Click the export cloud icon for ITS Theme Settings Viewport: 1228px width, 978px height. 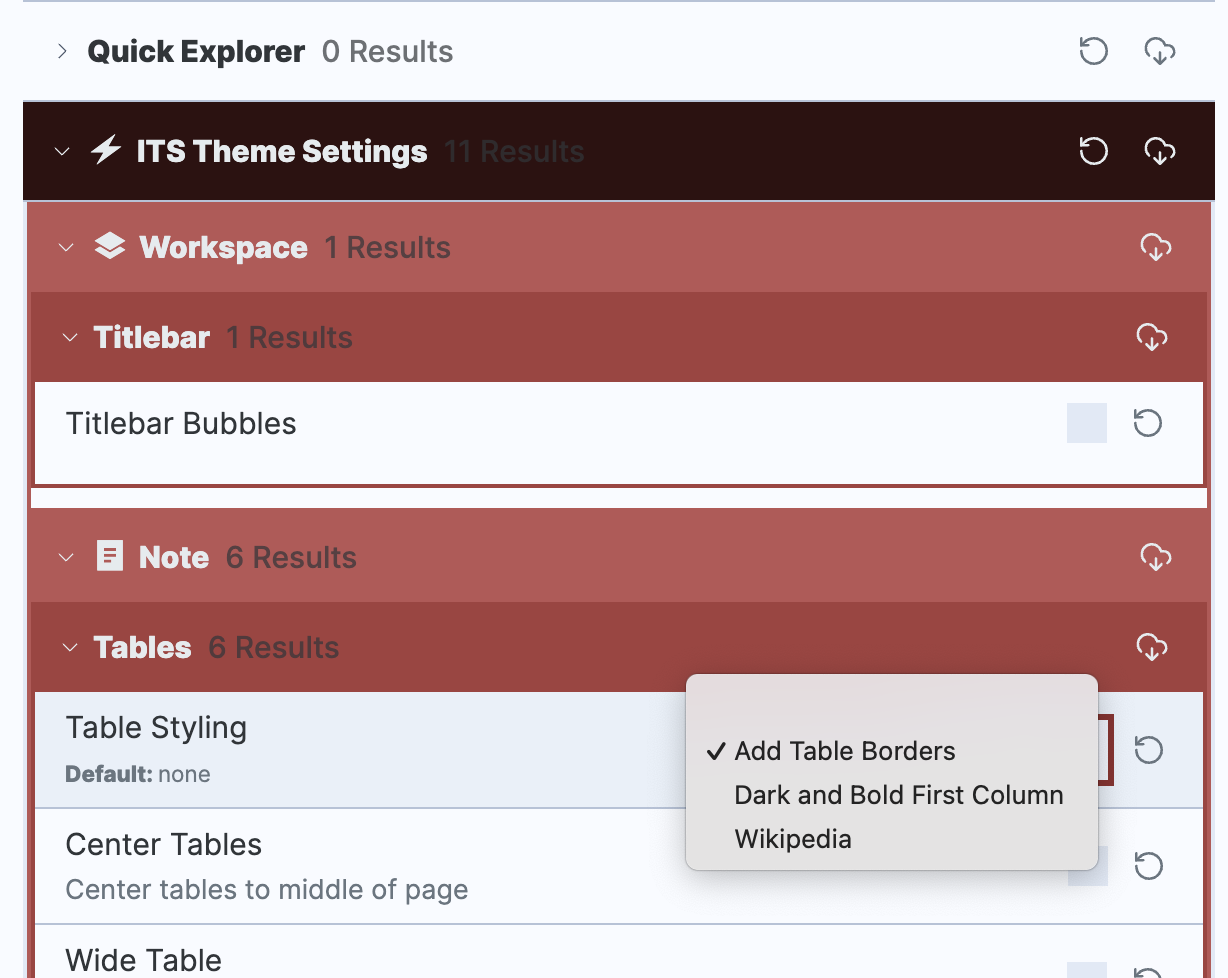click(1160, 151)
